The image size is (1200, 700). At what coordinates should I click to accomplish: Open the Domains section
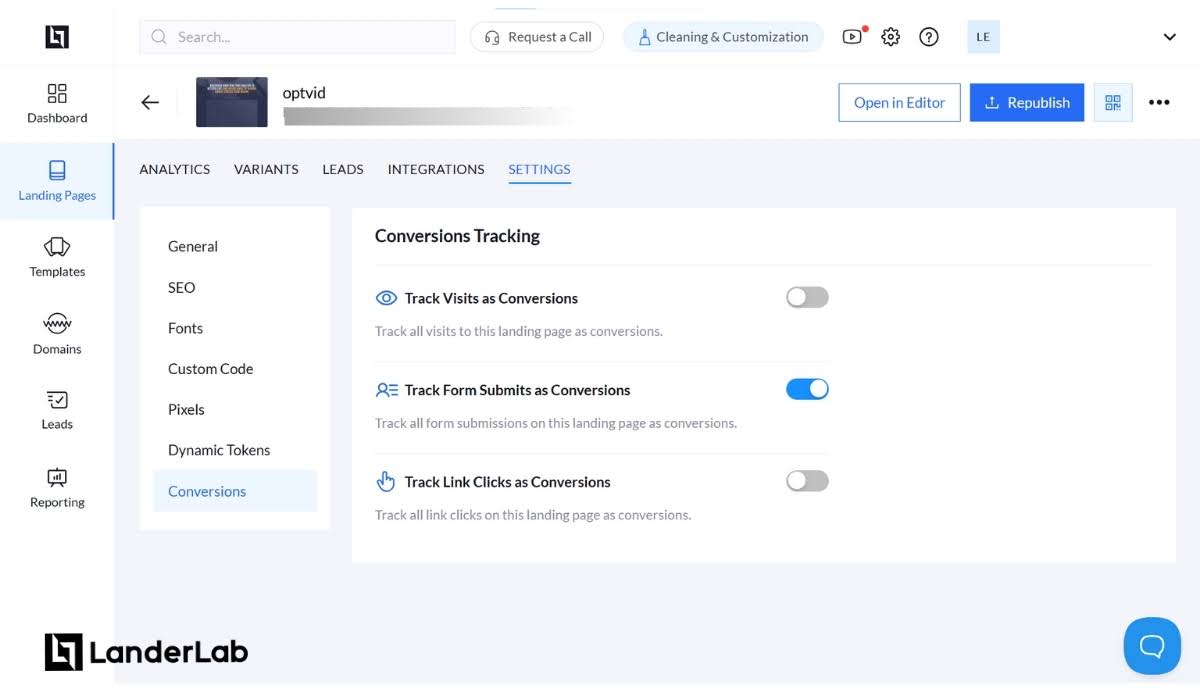tap(57, 334)
